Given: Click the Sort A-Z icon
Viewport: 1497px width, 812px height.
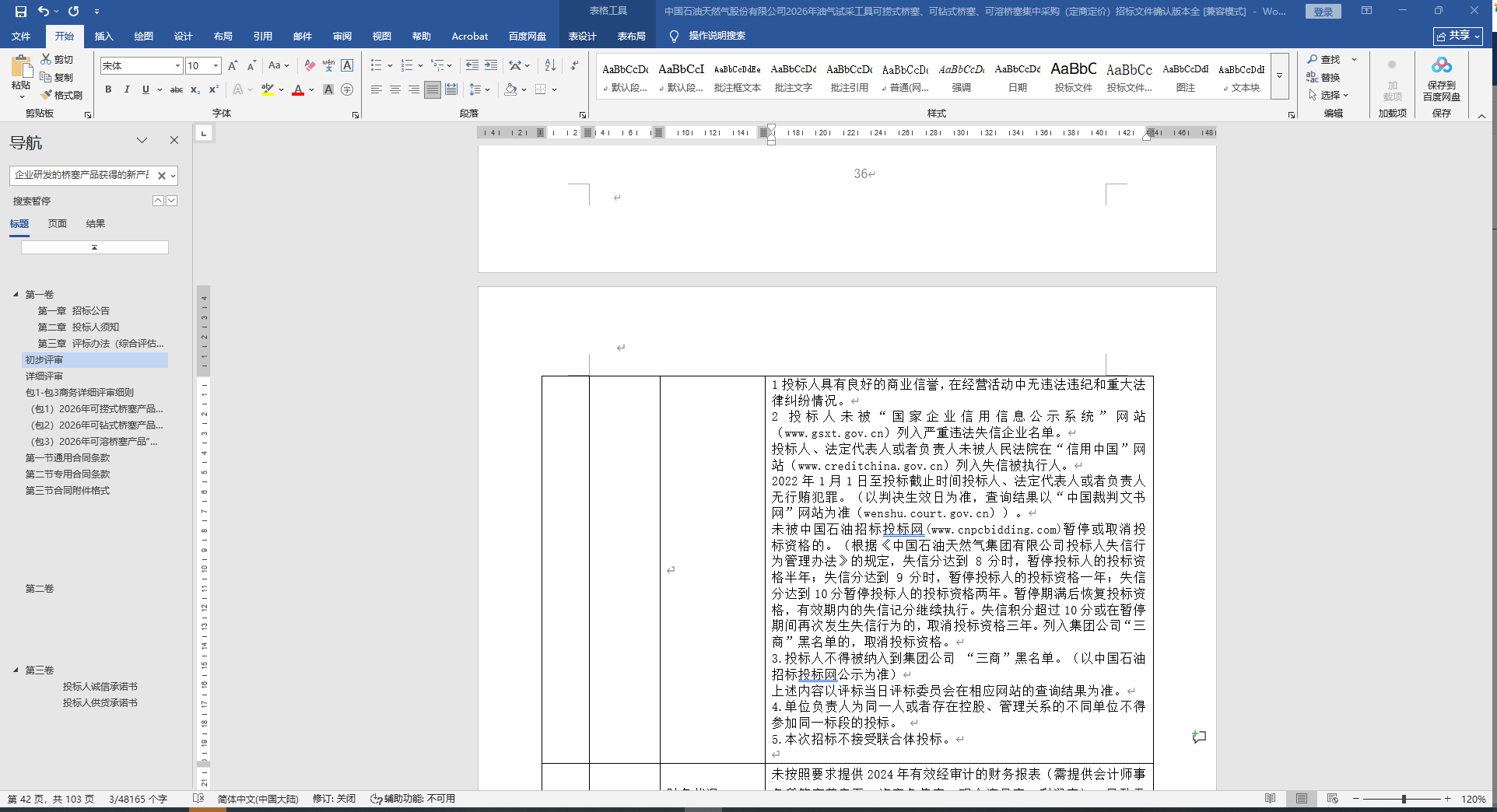Looking at the screenshot, I should 550,66.
